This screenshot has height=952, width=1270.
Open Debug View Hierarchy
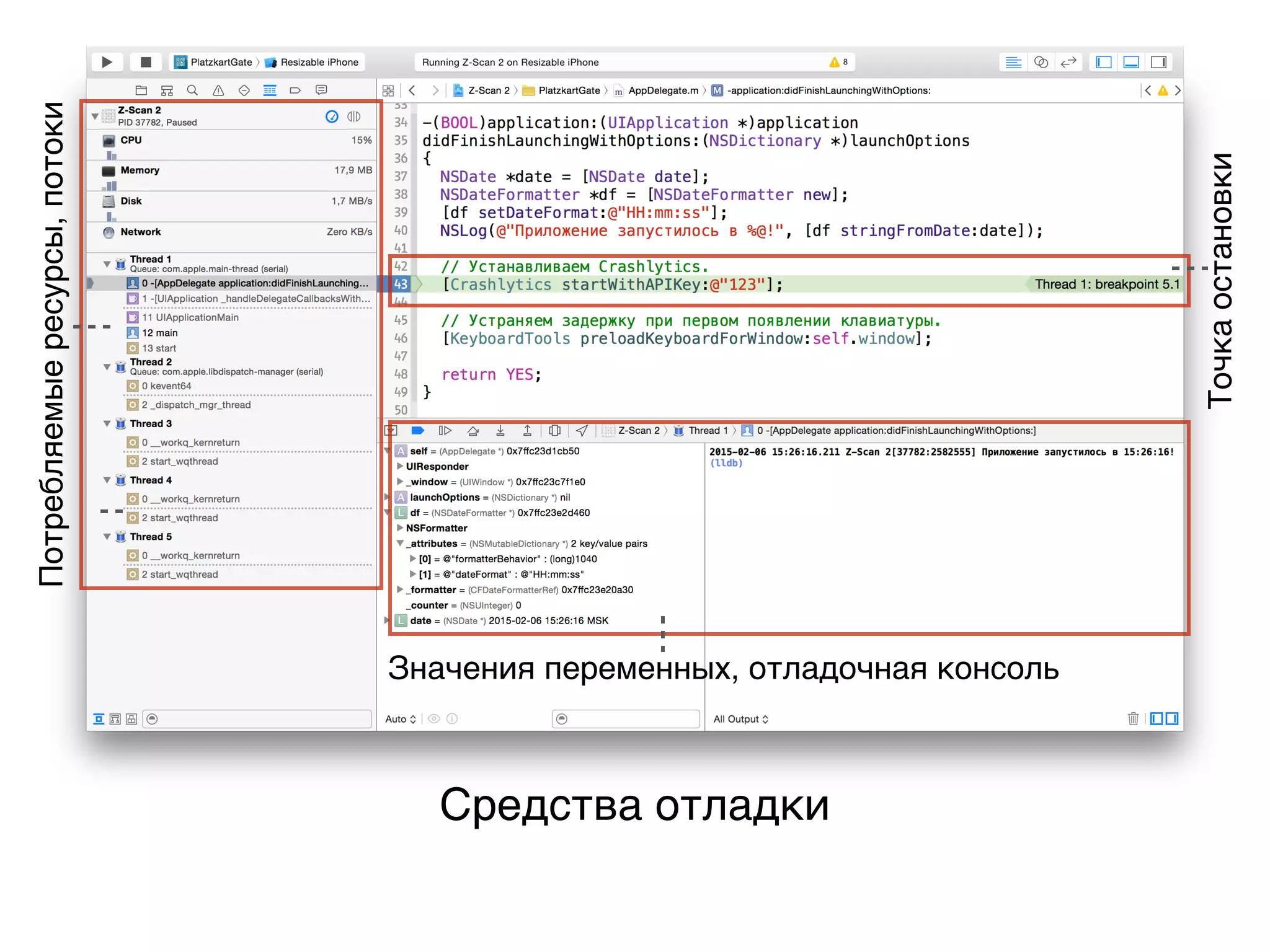555,431
